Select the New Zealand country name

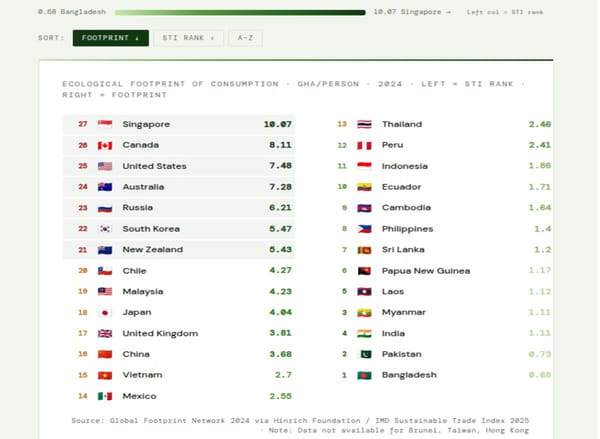click(153, 250)
